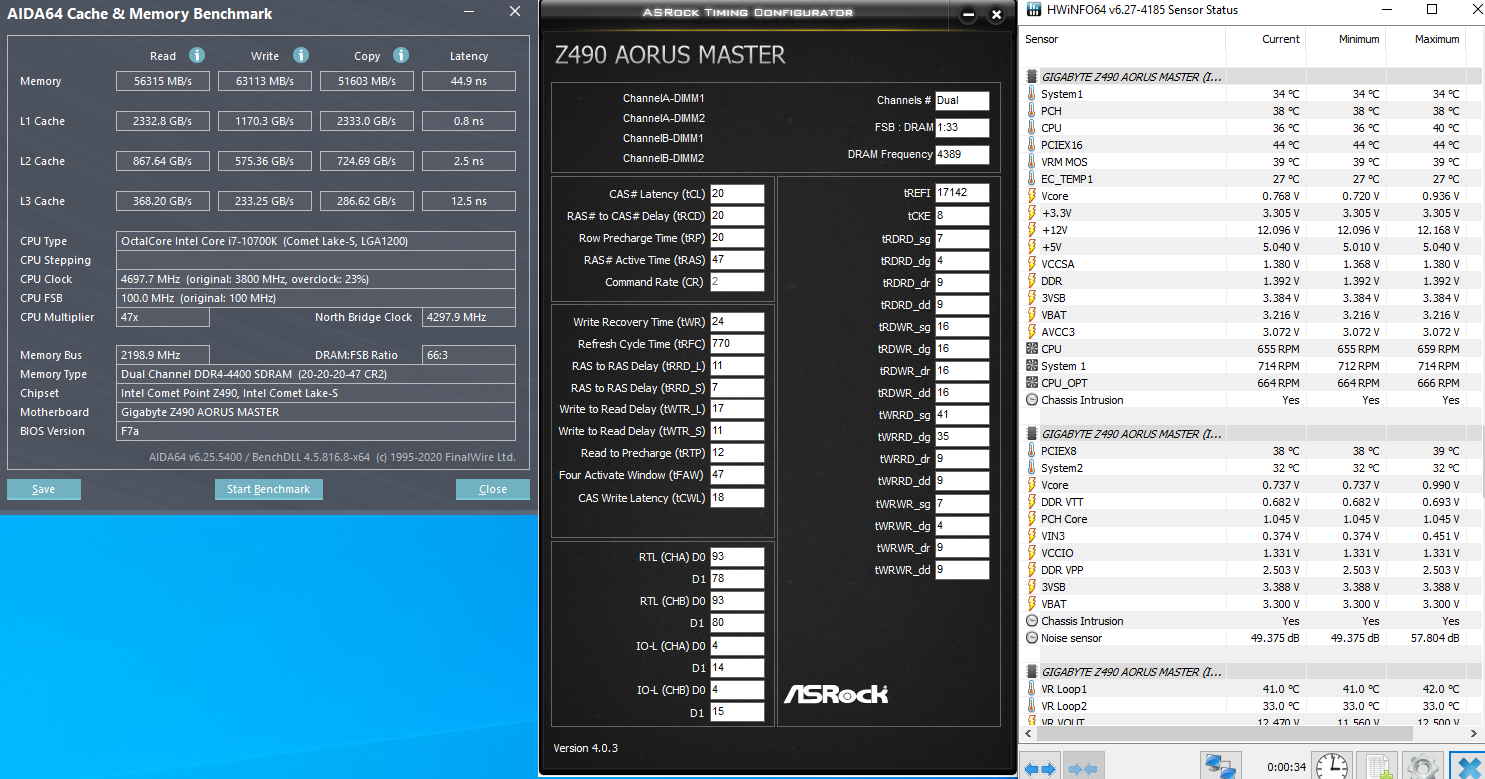This screenshot has width=1485, height=779.
Task: Collapse sensor columns with the inward arrows icon
Action: (x=1083, y=768)
